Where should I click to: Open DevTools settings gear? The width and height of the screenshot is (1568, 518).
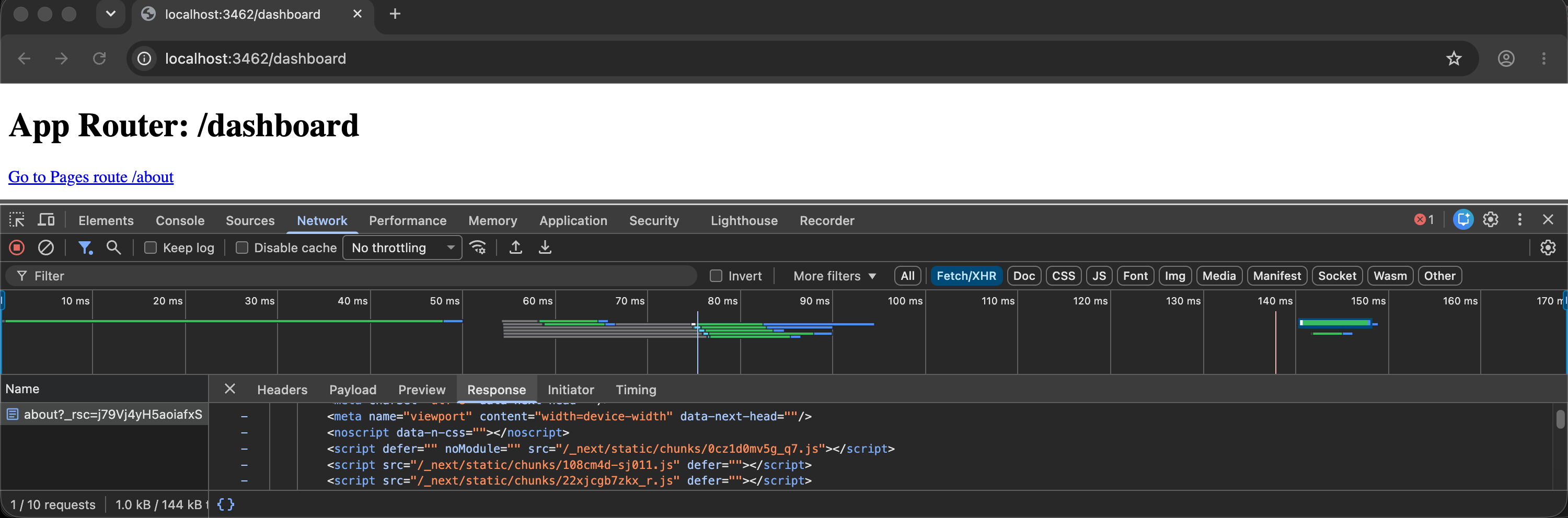1491,219
